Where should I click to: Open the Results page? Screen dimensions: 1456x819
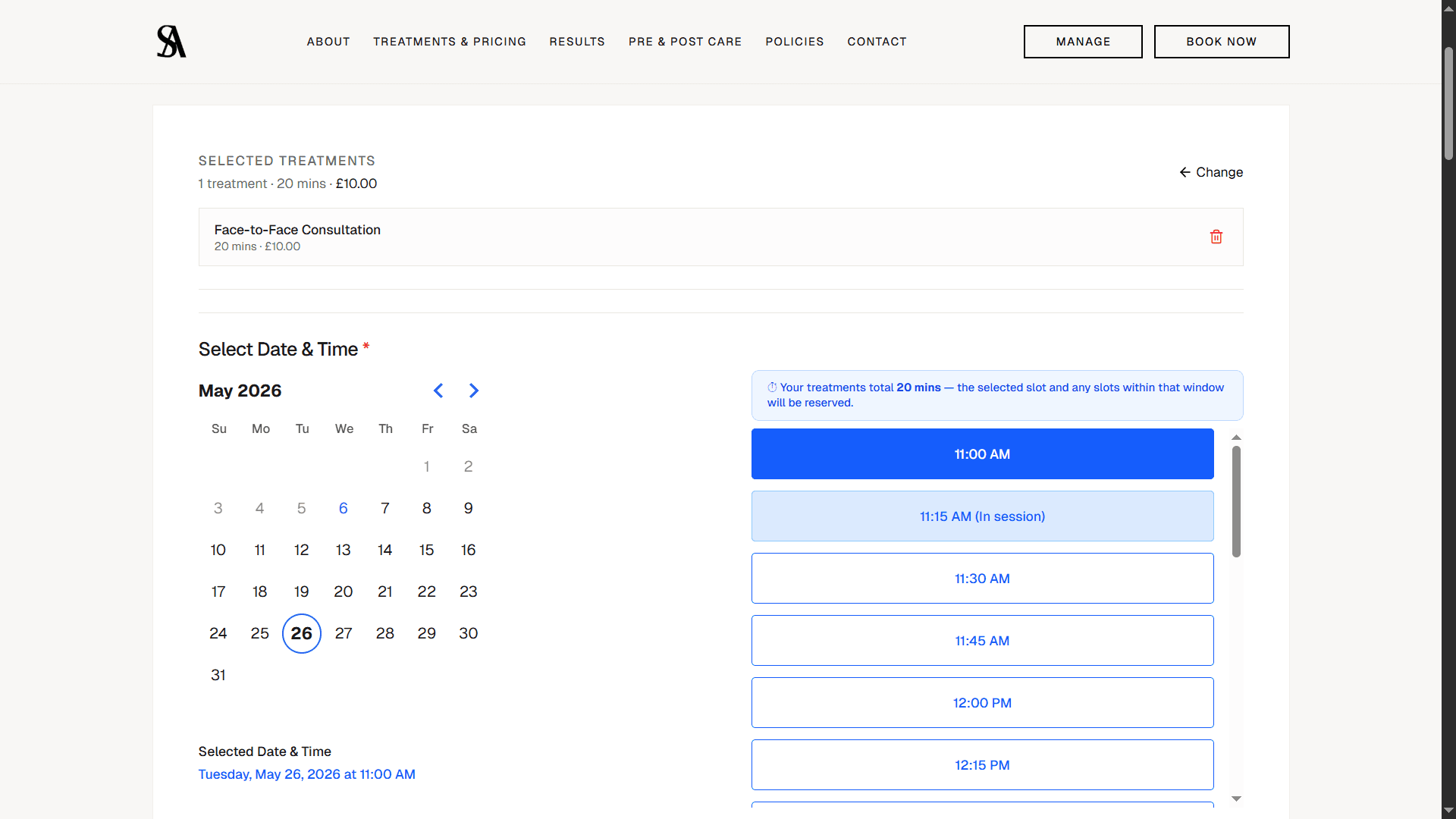[x=577, y=42]
